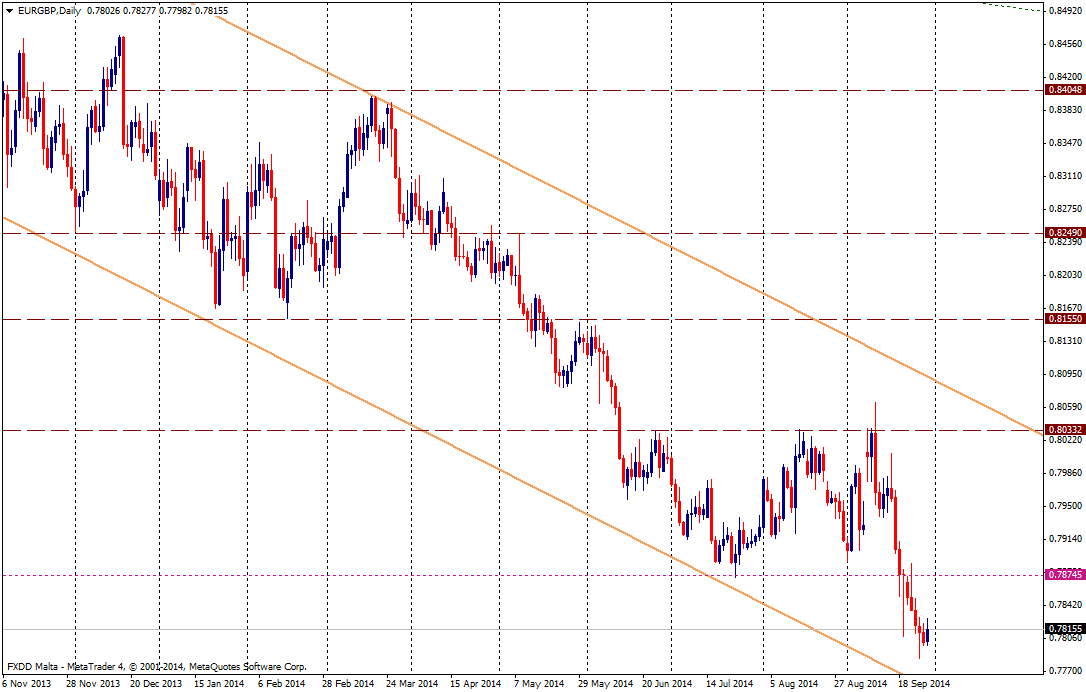The image size is (1086, 692).
Task: Select the red 0.80332 resistance label
Action: (1063, 430)
